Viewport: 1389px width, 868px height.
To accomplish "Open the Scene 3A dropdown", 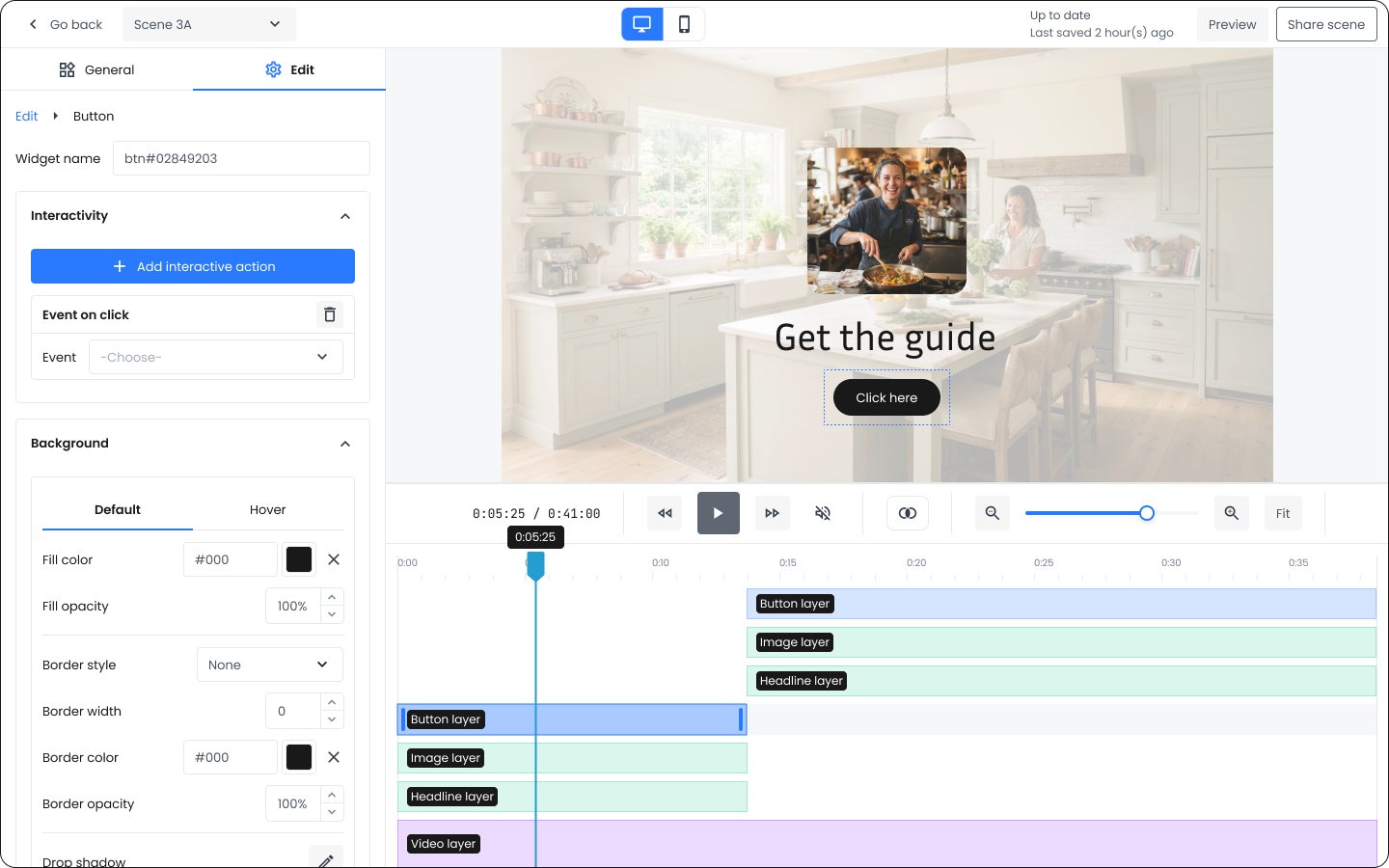I will pyautogui.click(x=209, y=24).
